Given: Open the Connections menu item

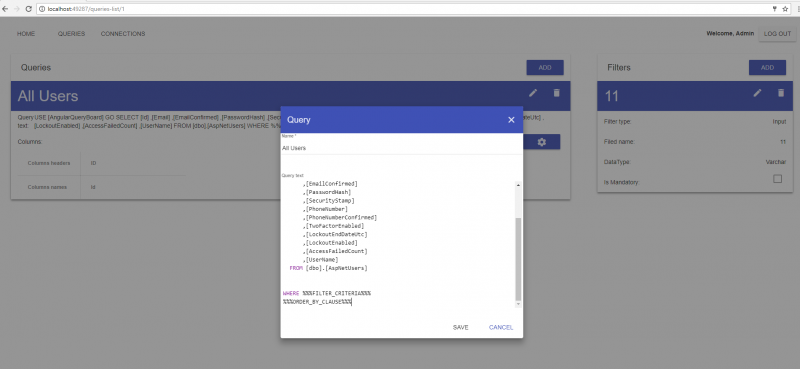Looking at the screenshot, I should (x=123, y=34).
